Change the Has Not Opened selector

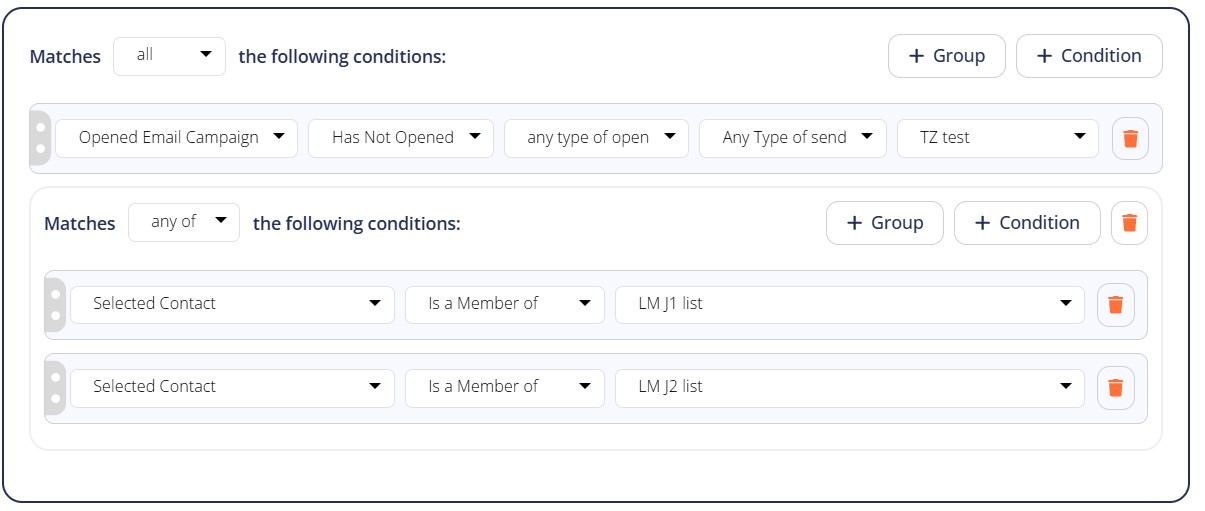[x=401, y=138]
